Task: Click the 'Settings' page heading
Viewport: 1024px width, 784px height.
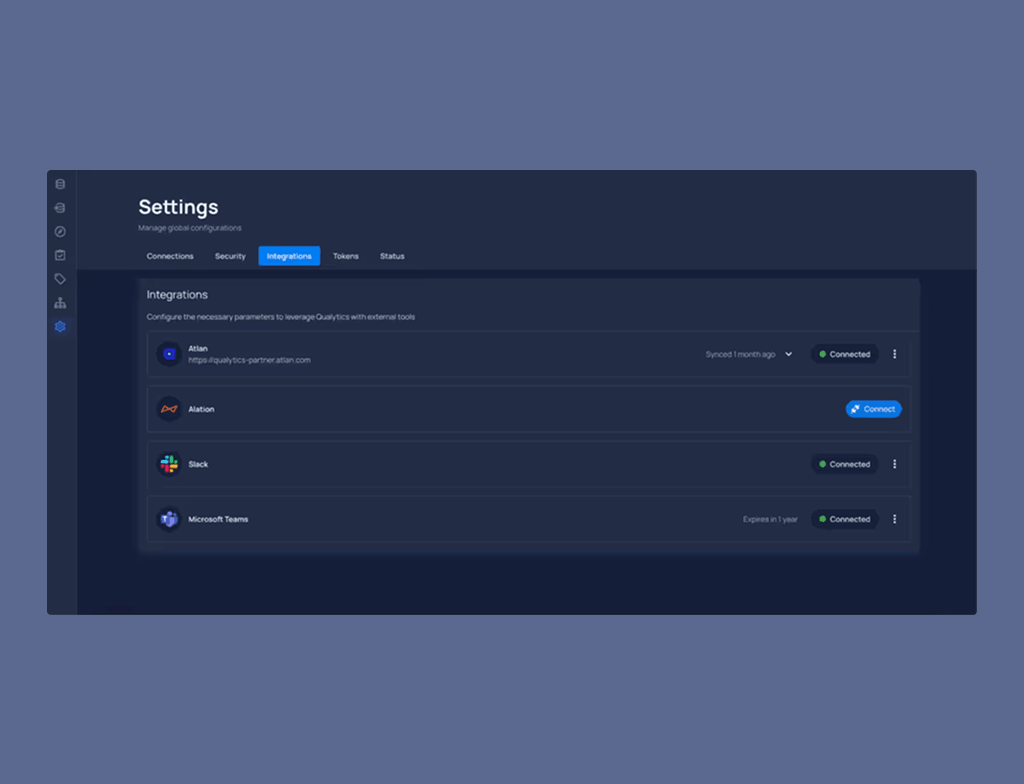Action: coord(178,207)
